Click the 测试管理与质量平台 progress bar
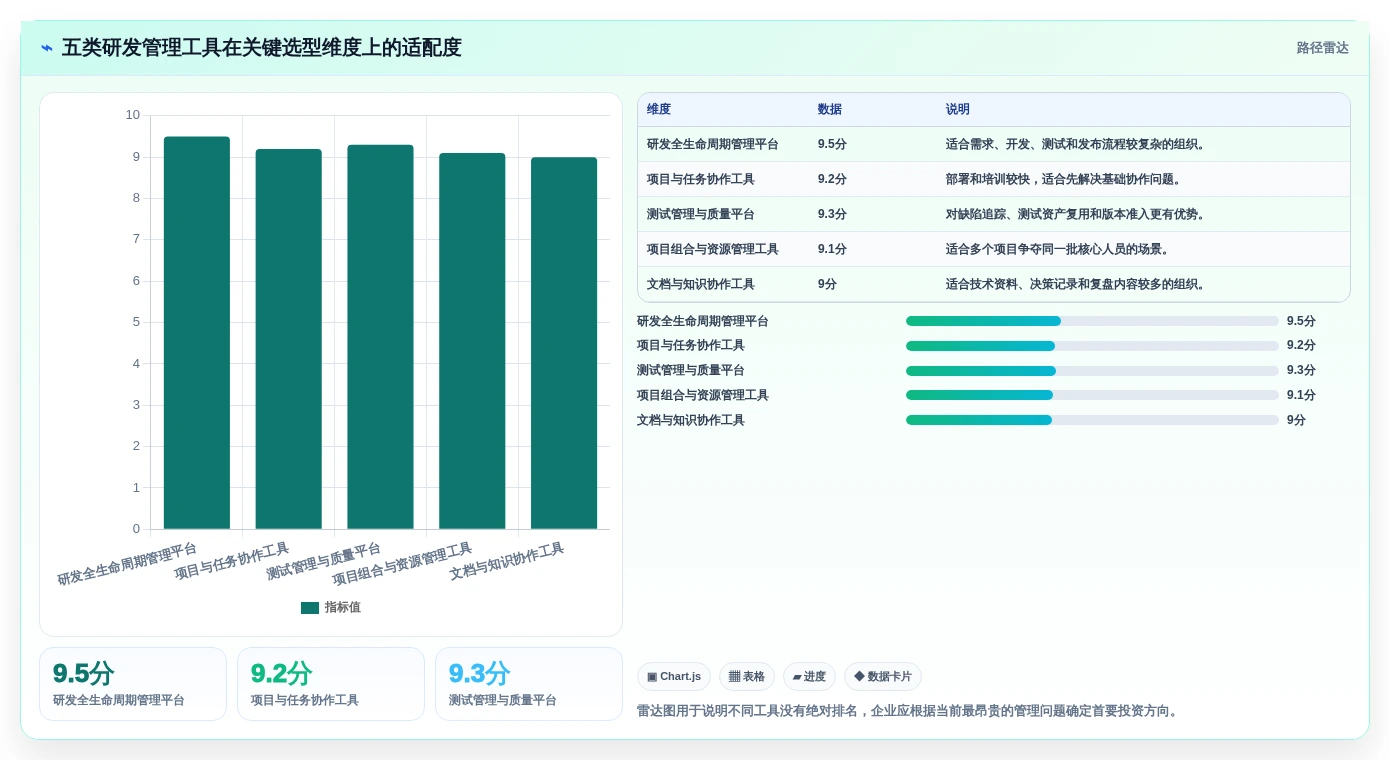This screenshot has width=1390, height=760. click(x=1092, y=371)
